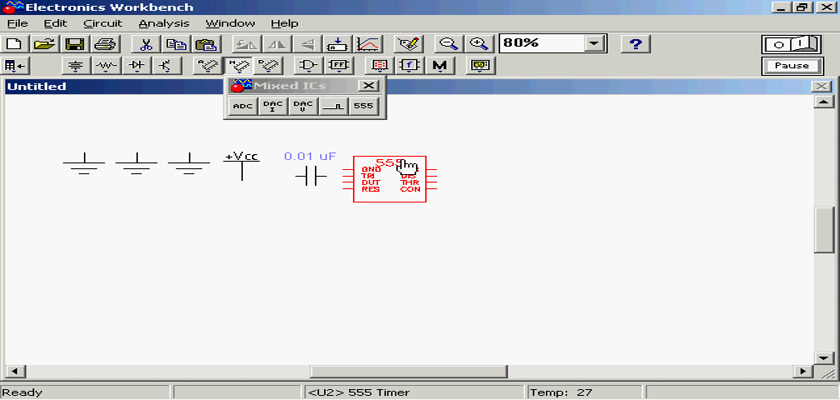Image resolution: width=840 pixels, height=400 pixels.
Task: Click the scroll up arrow
Action: [x=823, y=102]
